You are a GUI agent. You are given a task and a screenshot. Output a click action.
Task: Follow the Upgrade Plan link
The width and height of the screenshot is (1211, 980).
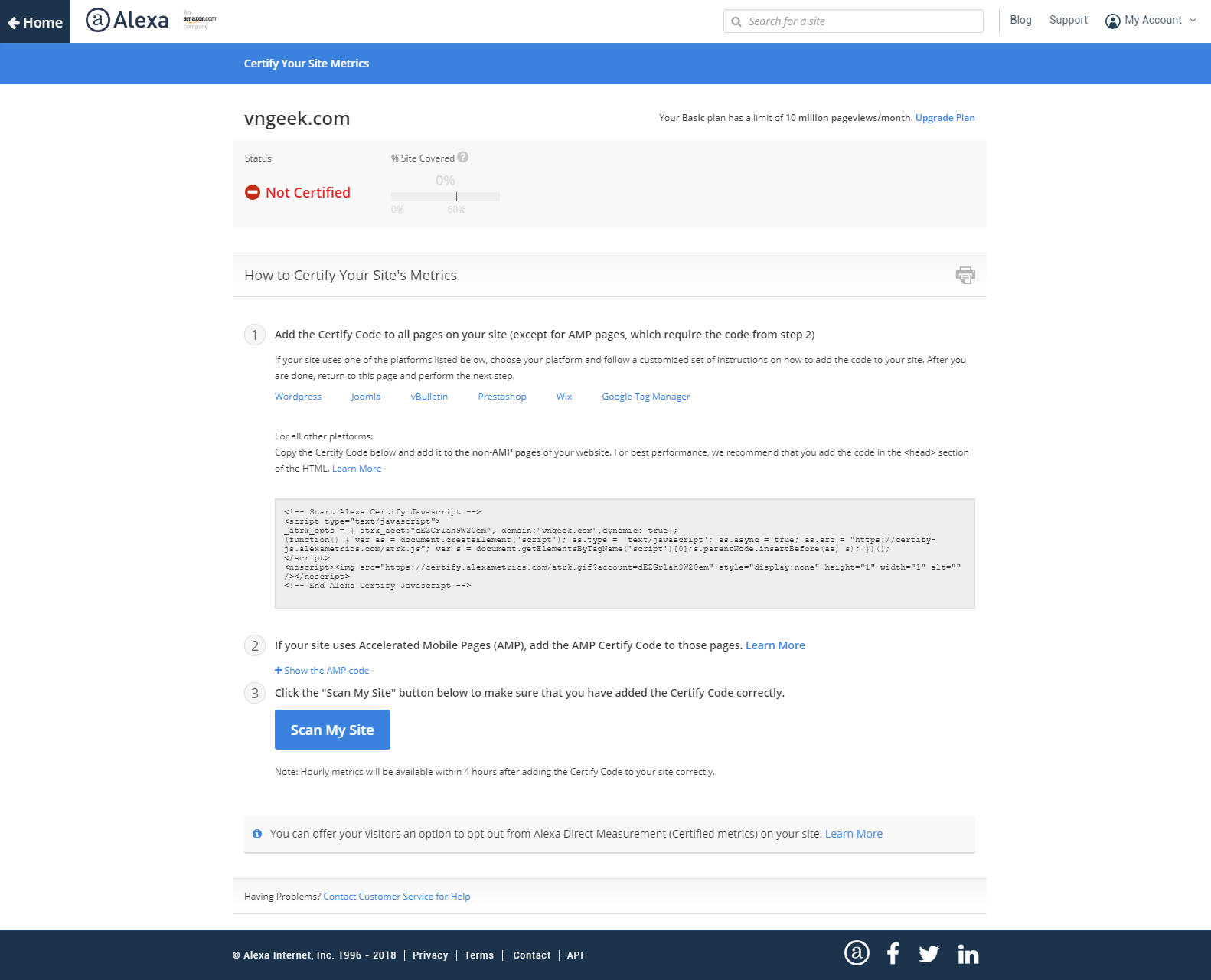tap(945, 118)
